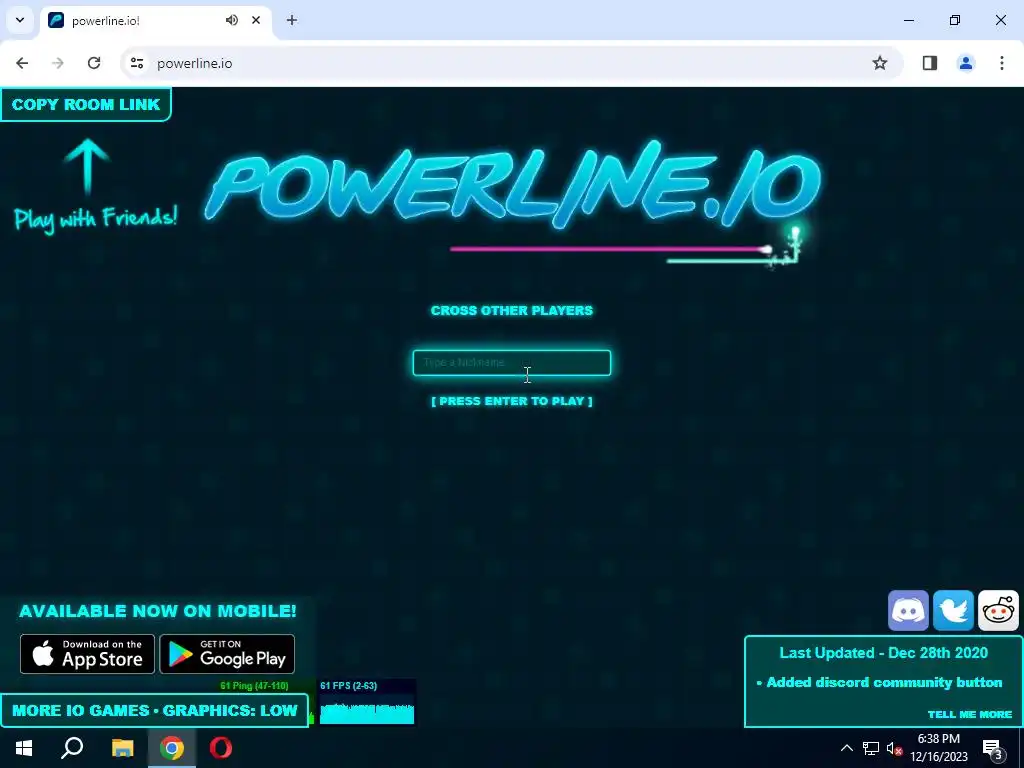Screen dimensions: 1024x768
Task: Open the network status tray icon
Action: [x=871, y=748]
